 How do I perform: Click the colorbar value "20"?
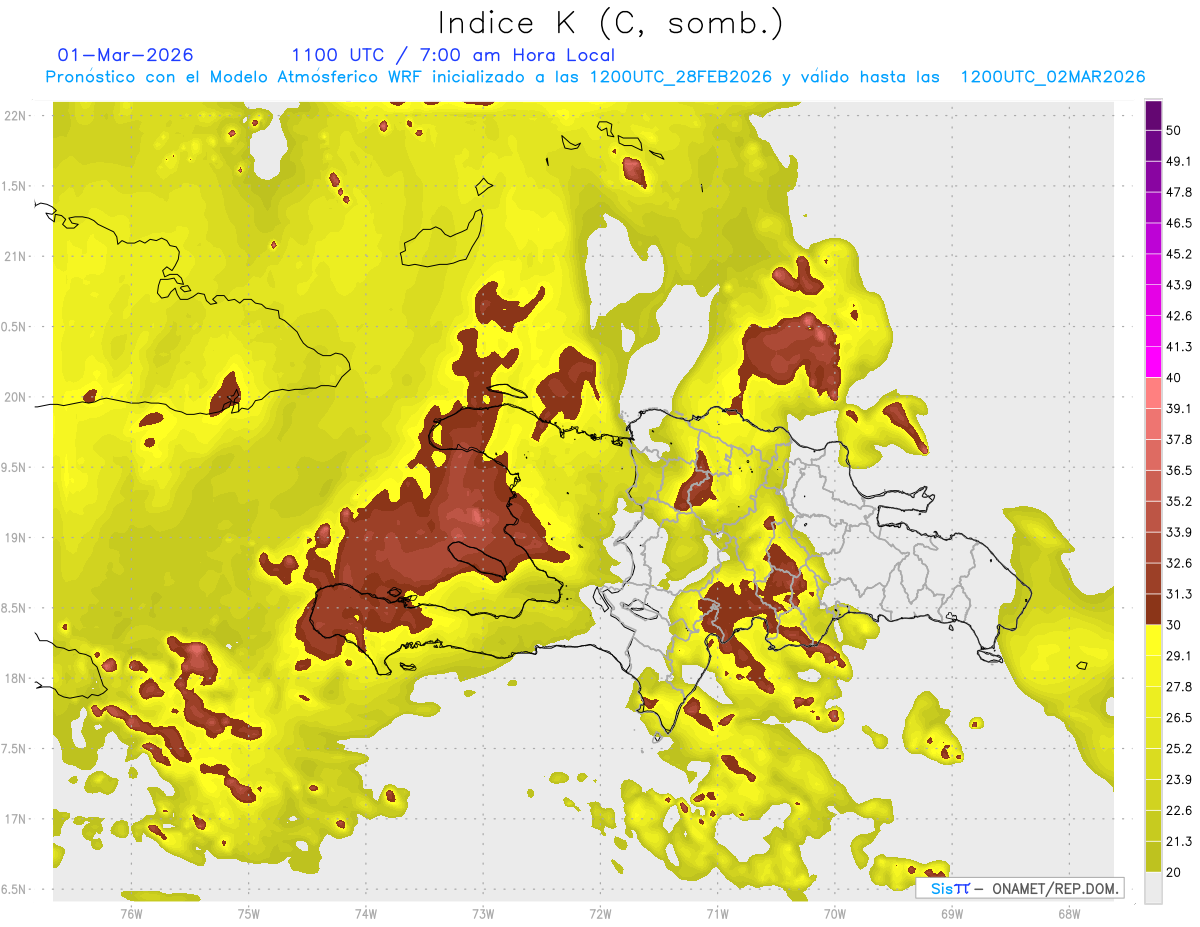[x=1175, y=872]
